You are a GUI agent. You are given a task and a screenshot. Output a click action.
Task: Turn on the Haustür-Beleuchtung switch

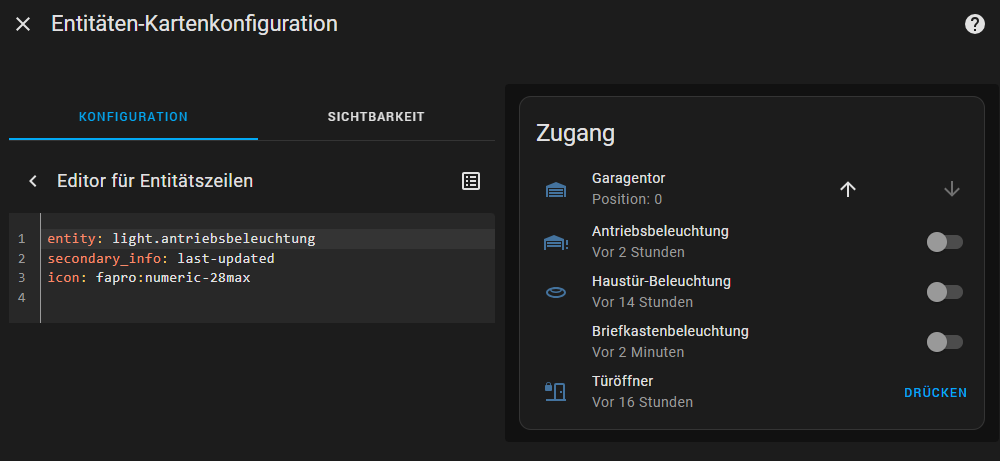tap(944, 292)
